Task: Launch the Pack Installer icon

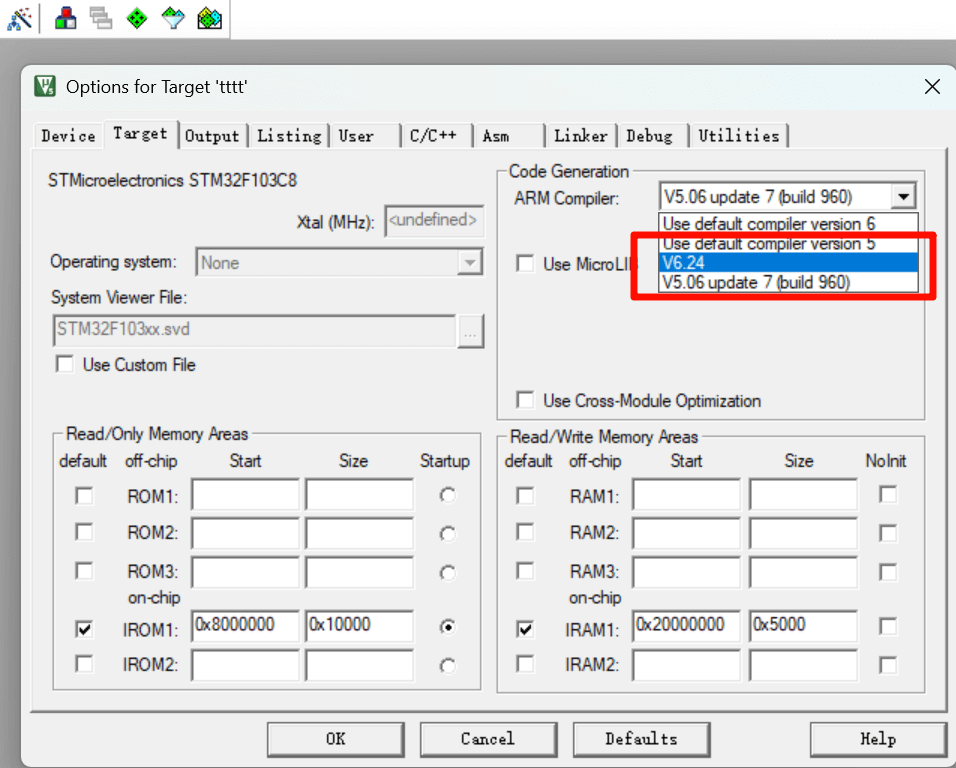Action: pos(210,17)
